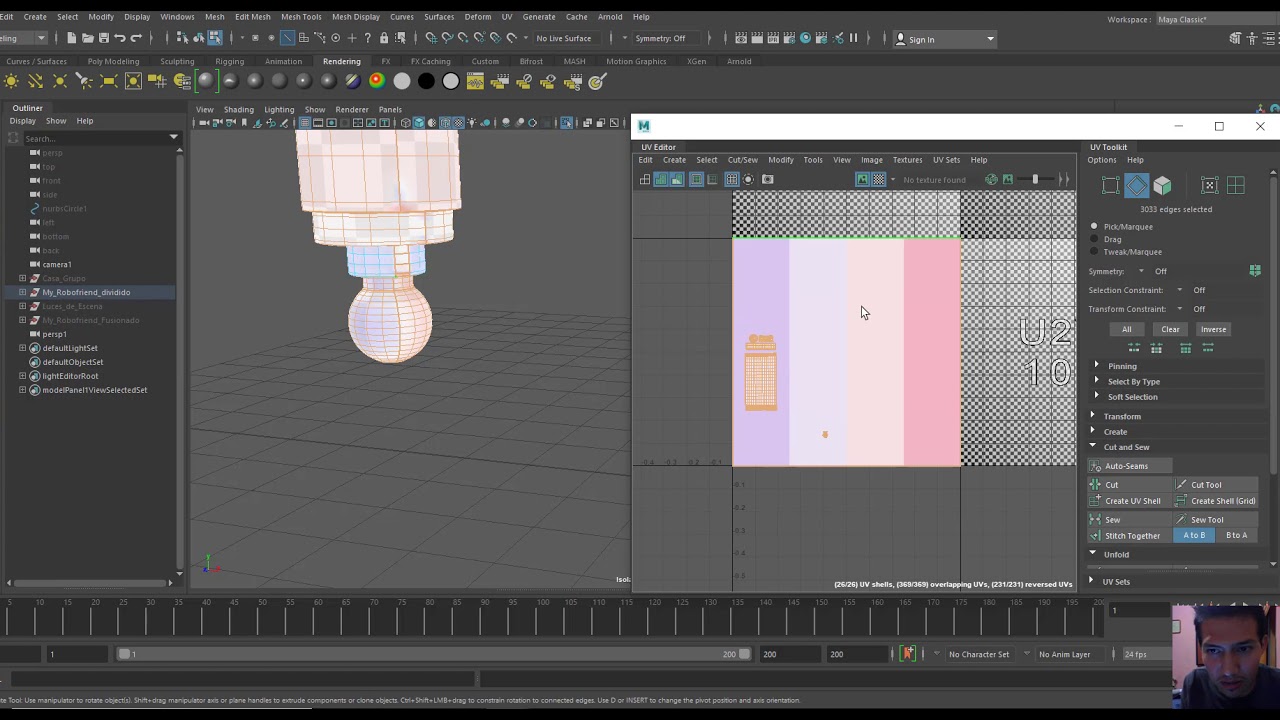Open the Cut/Sew menu in UV Editor
The image size is (1280, 720).
742,160
